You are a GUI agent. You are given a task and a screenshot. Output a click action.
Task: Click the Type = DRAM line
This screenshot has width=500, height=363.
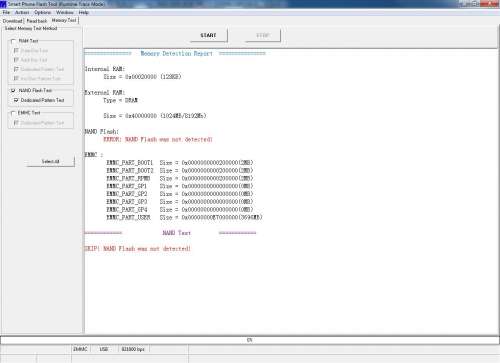pyautogui.click(x=120, y=100)
